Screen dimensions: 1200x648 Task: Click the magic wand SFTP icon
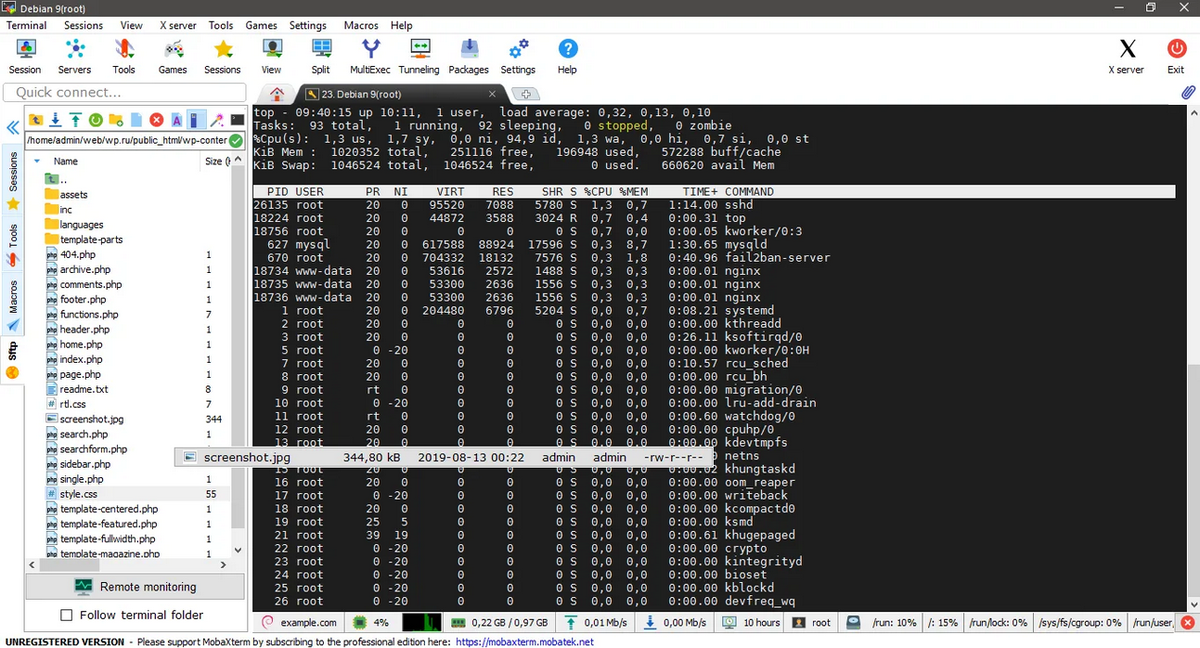pyautogui.click(x=217, y=119)
